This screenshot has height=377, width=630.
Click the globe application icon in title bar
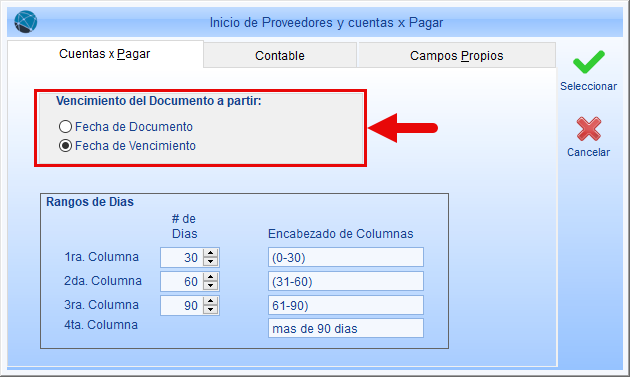pos(26,22)
